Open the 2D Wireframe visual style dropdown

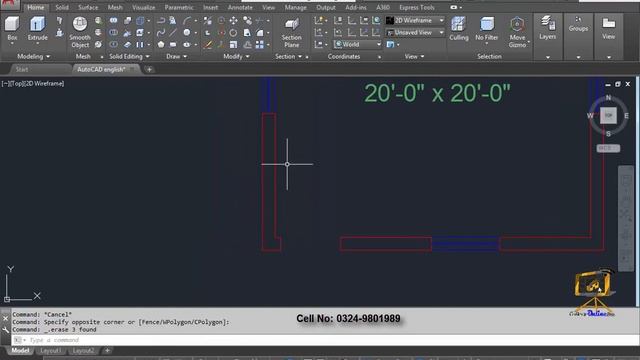point(415,20)
